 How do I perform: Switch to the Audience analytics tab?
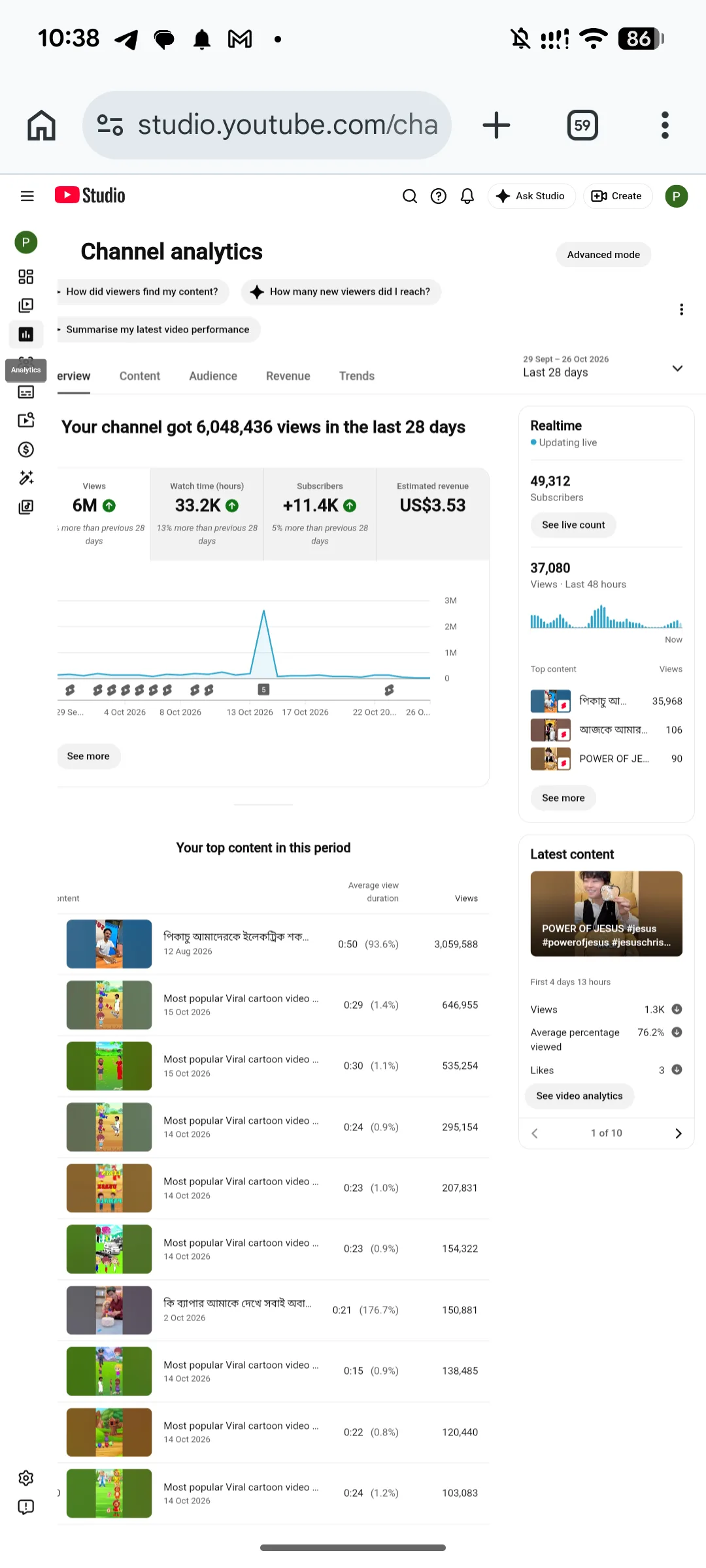click(213, 376)
